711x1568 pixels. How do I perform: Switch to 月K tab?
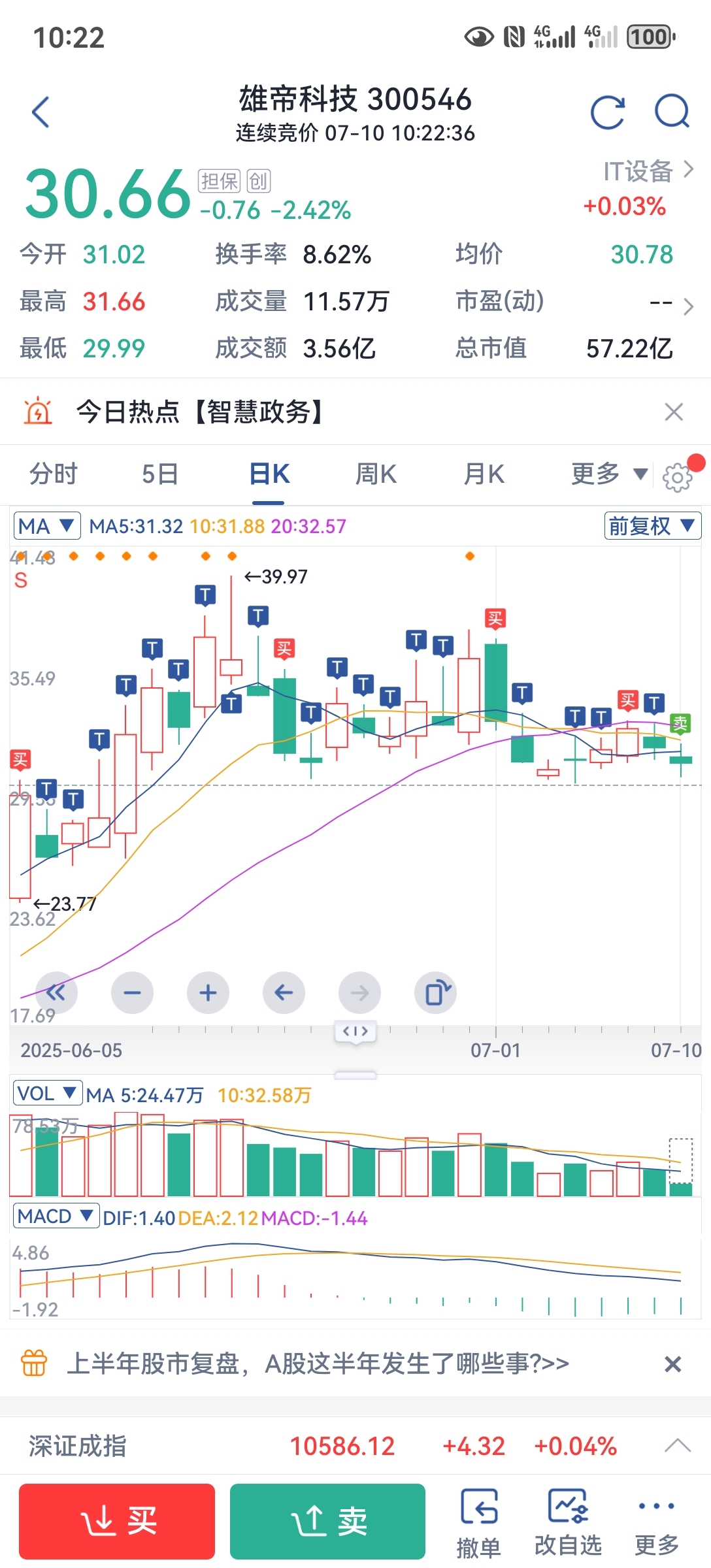484,474
